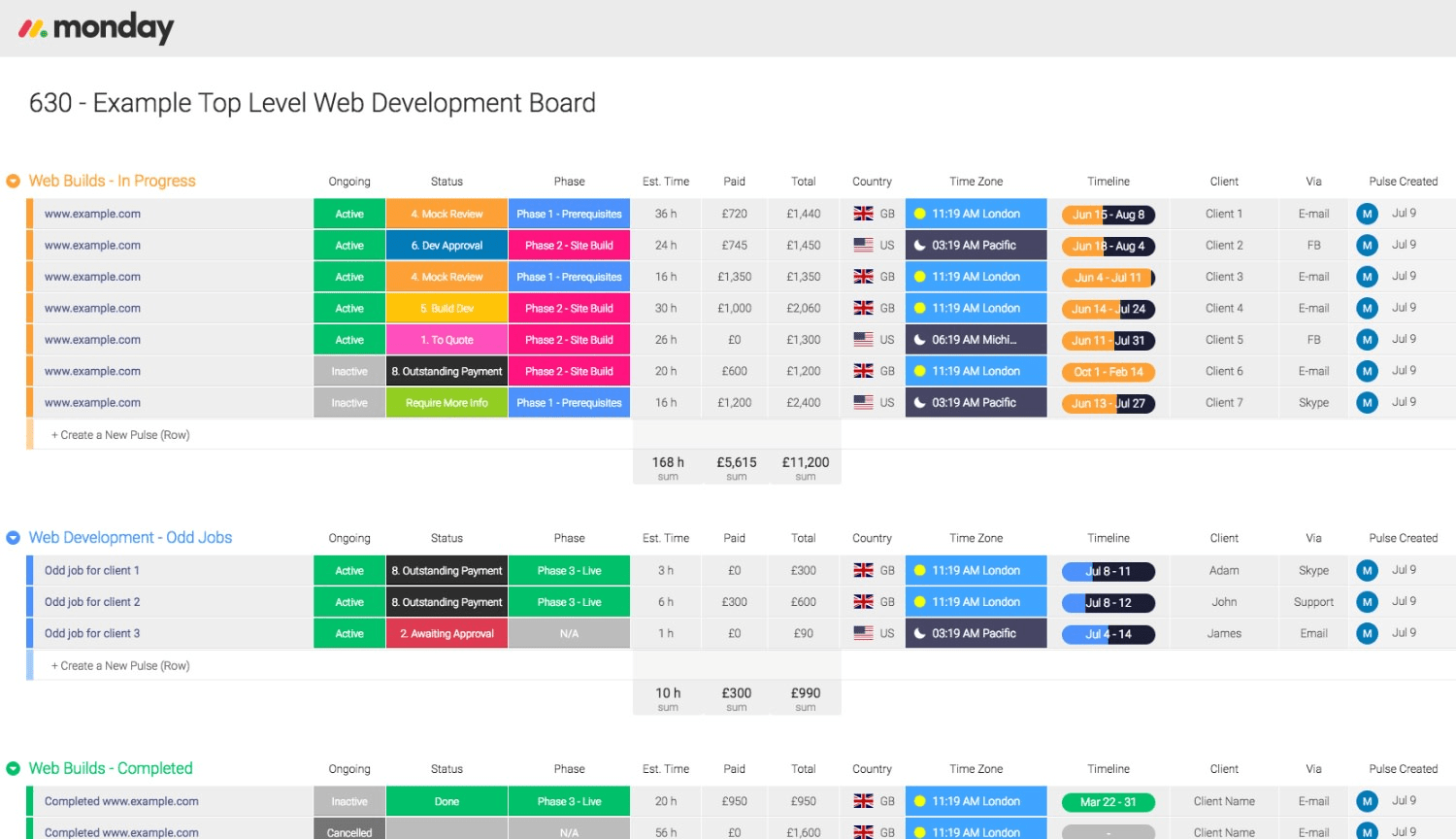Click the Phase column header in Odd Jobs group
This screenshot has width=1456, height=839.
point(569,538)
